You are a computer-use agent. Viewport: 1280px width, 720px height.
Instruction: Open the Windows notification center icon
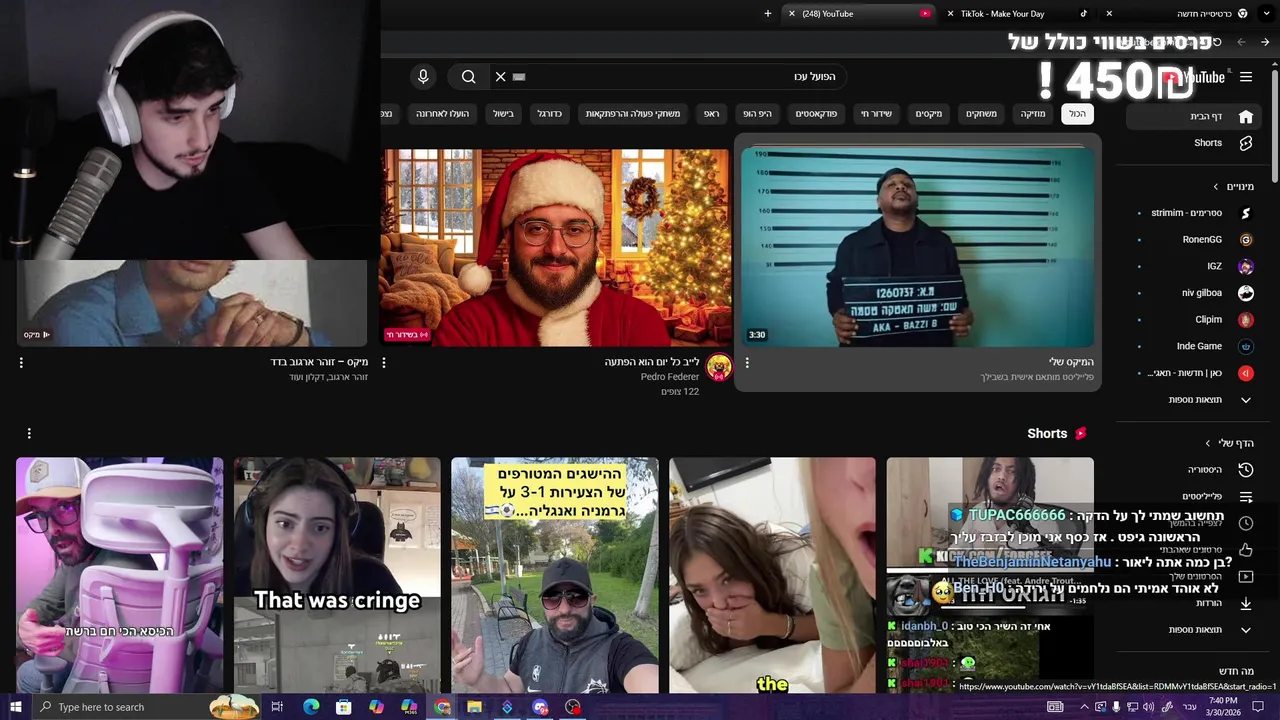pyautogui.click(x=1259, y=707)
